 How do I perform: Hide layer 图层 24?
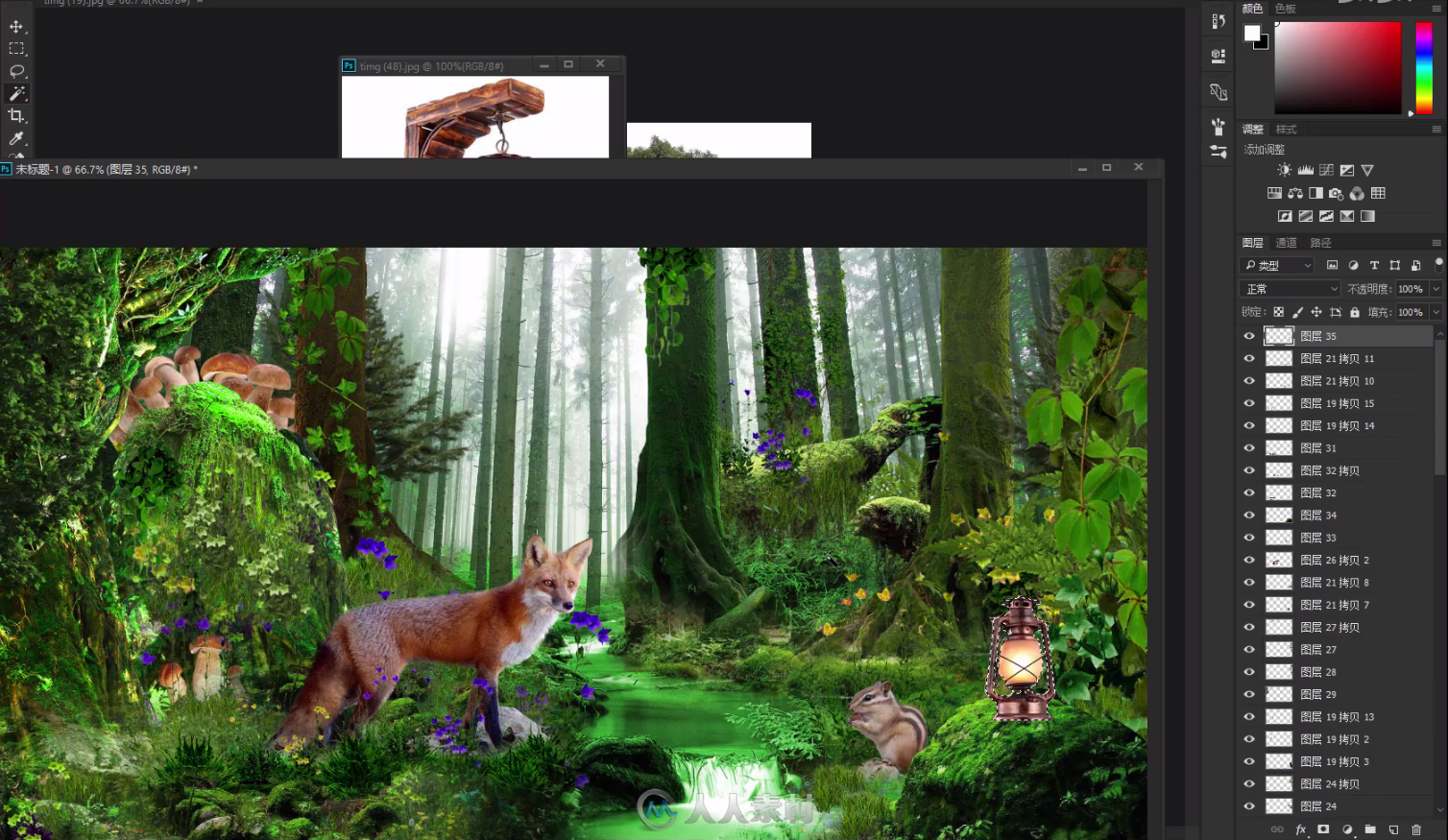pyautogui.click(x=1249, y=806)
